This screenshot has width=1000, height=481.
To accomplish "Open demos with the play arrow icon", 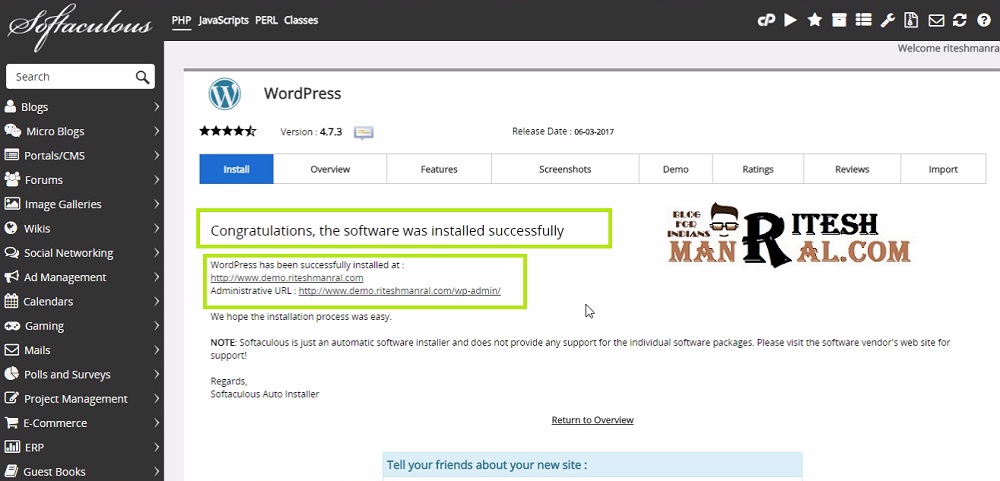I will [x=791, y=20].
